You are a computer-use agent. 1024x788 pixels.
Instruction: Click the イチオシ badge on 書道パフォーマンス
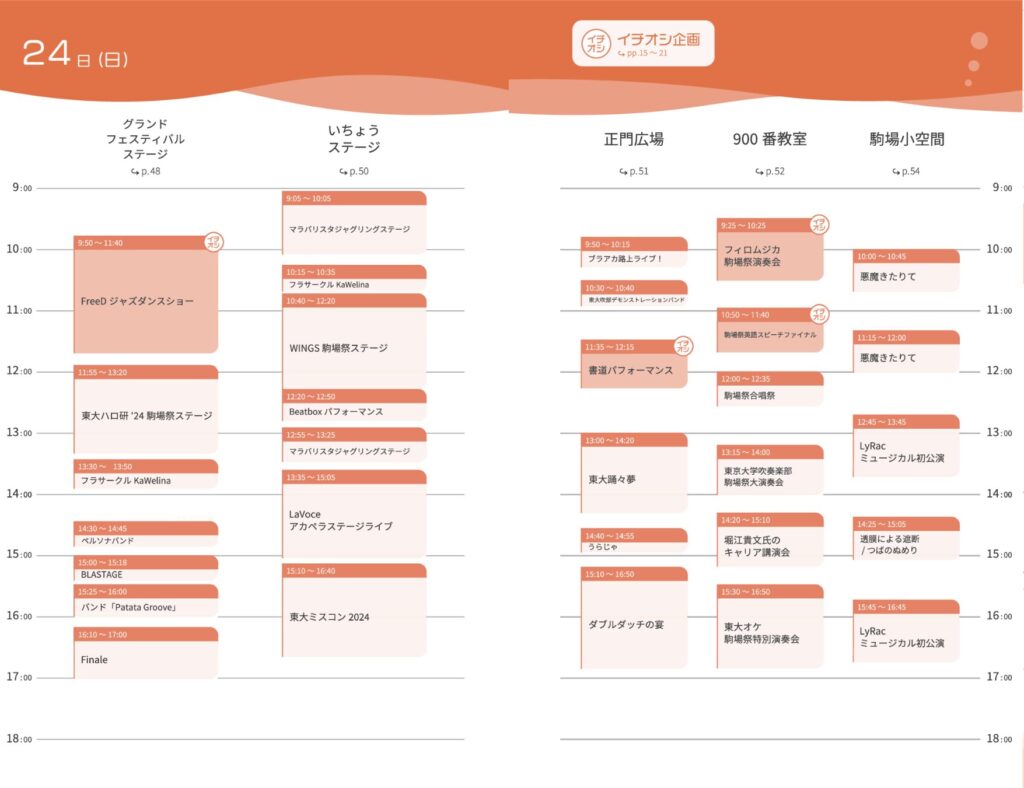[683, 346]
